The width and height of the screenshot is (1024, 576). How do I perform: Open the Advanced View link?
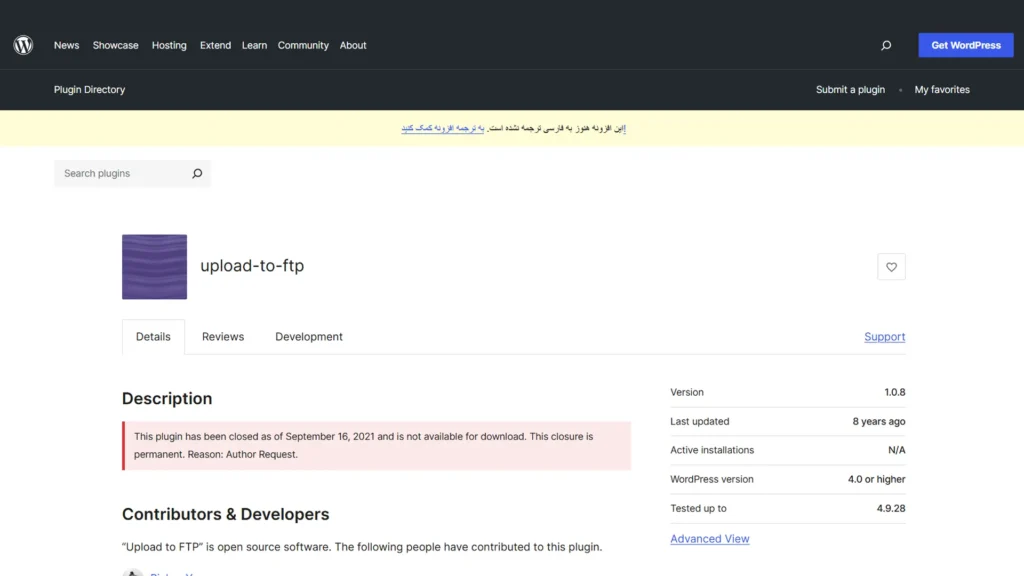click(709, 539)
